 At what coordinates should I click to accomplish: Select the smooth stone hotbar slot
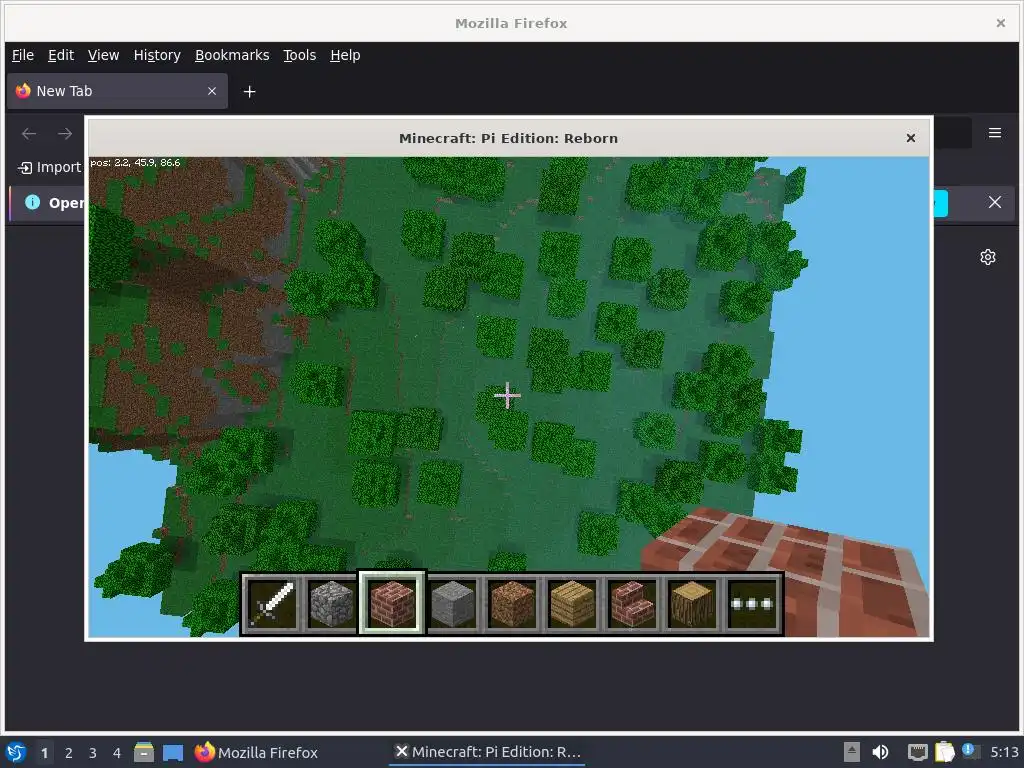pos(452,604)
